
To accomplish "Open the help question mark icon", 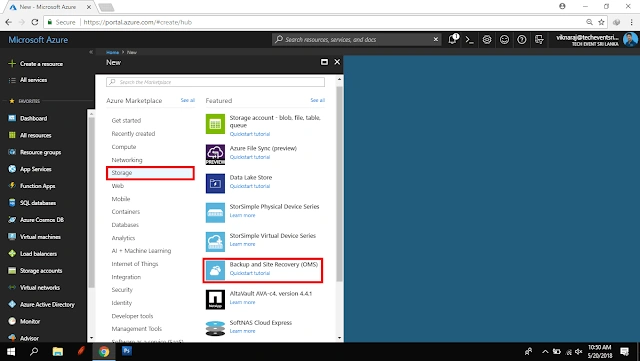I will point(522,40).
